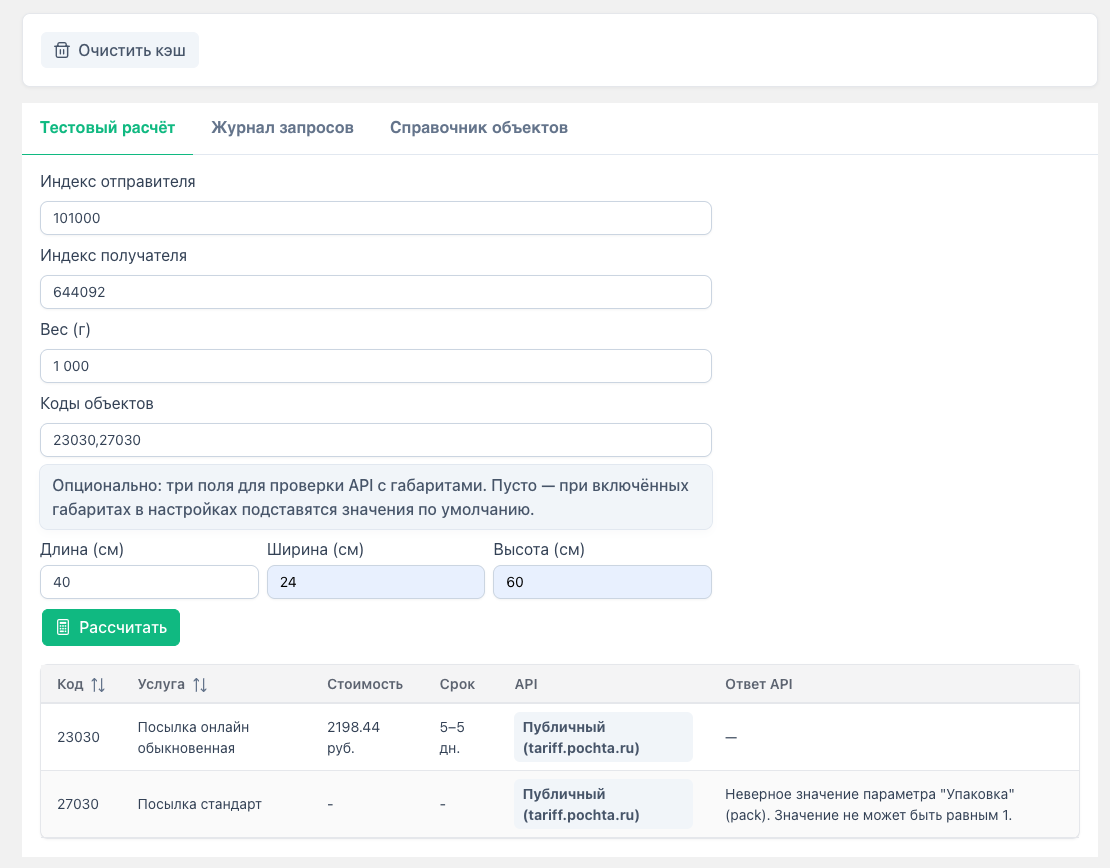Image resolution: width=1110 pixels, height=868 pixels.
Task: Open the Журнал запросов tab
Action: 282,128
